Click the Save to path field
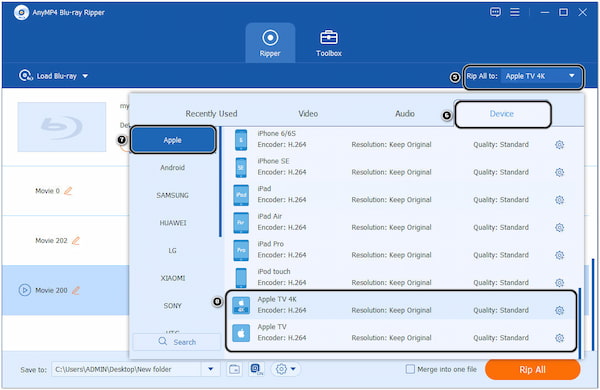600x390 pixels. point(126,369)
